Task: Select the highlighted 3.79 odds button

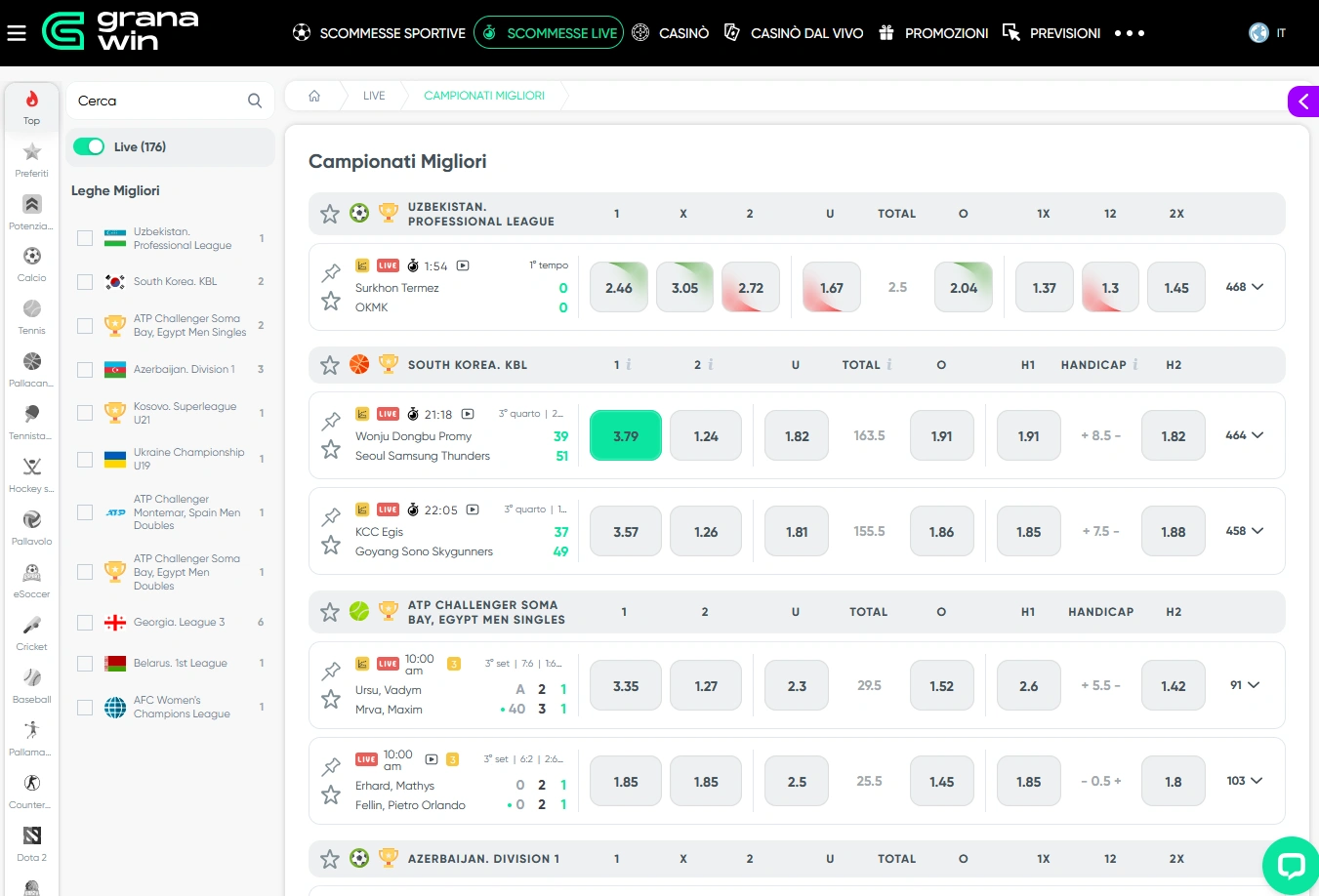Action: coord(626,436)
